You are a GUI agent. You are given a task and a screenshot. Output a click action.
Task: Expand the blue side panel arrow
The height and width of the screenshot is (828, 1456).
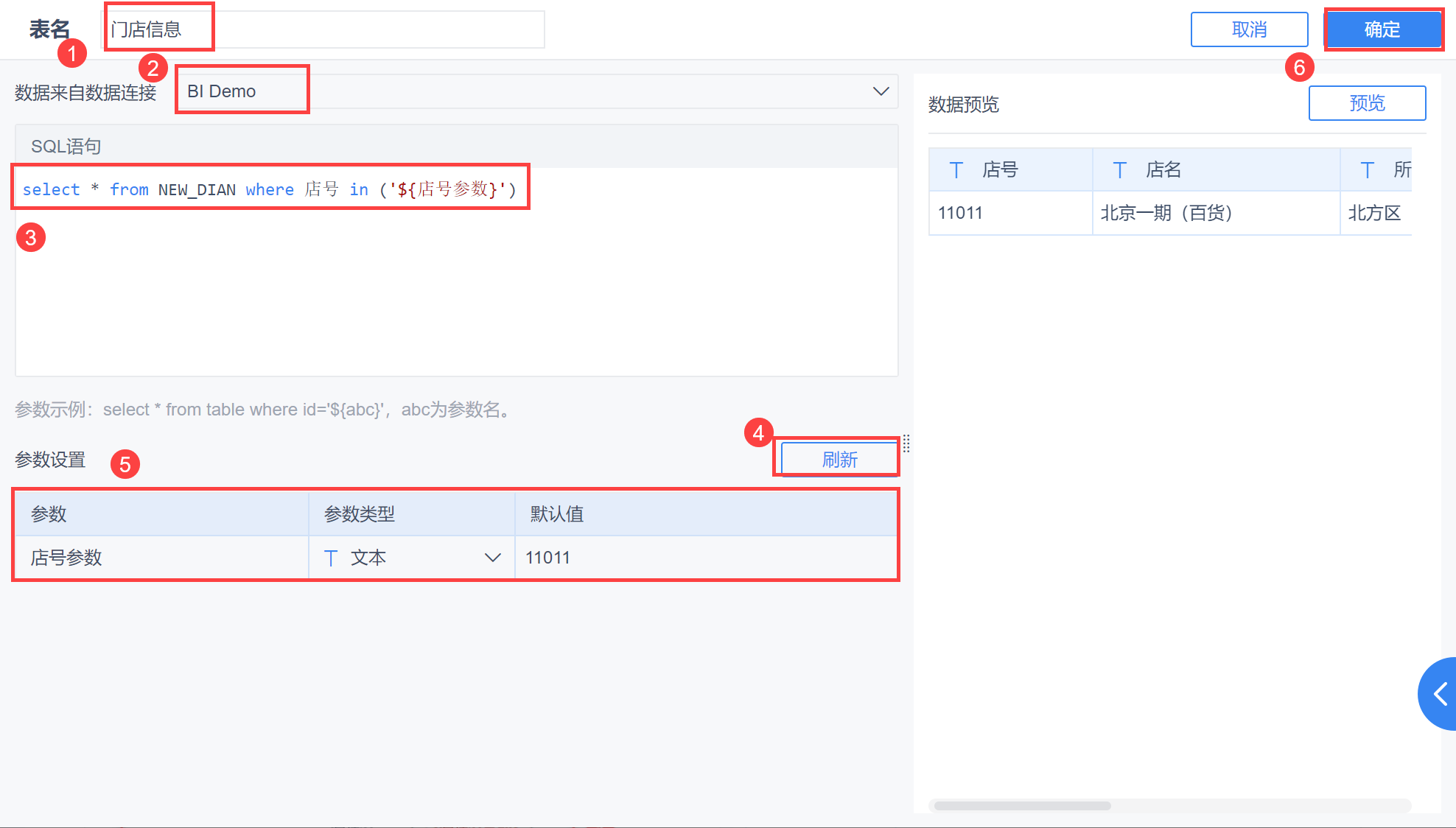tap(1440, 693)
